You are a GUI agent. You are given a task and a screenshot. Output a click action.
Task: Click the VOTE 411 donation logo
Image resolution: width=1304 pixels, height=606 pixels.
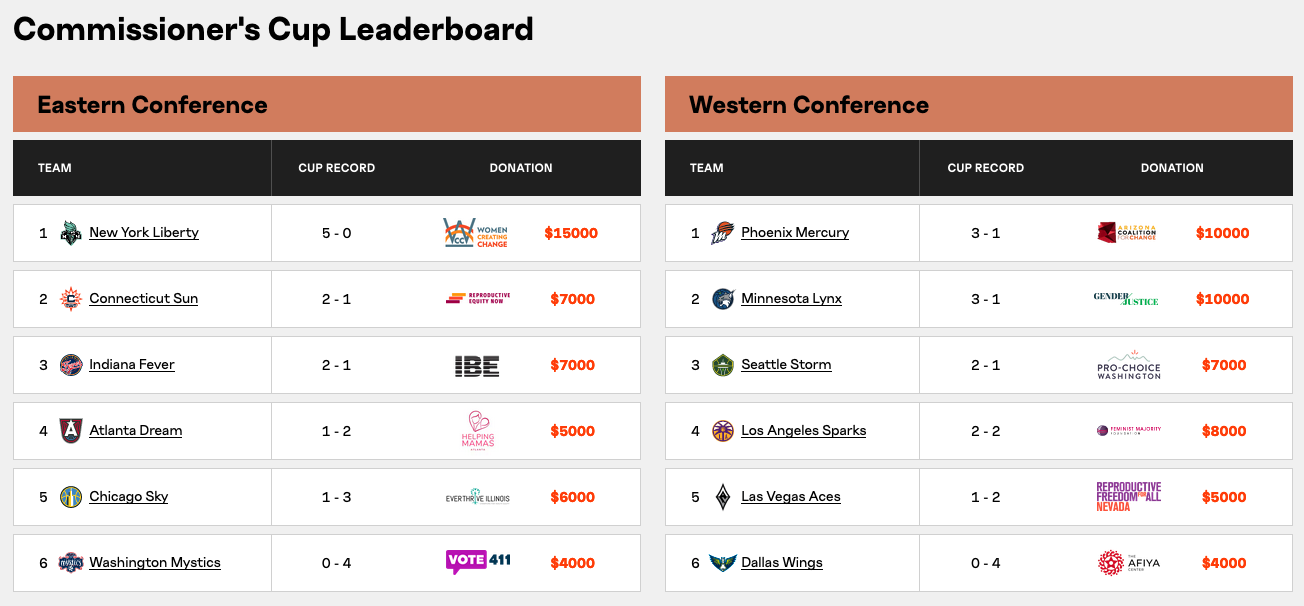pyautogui.click(x=478, y=561)
